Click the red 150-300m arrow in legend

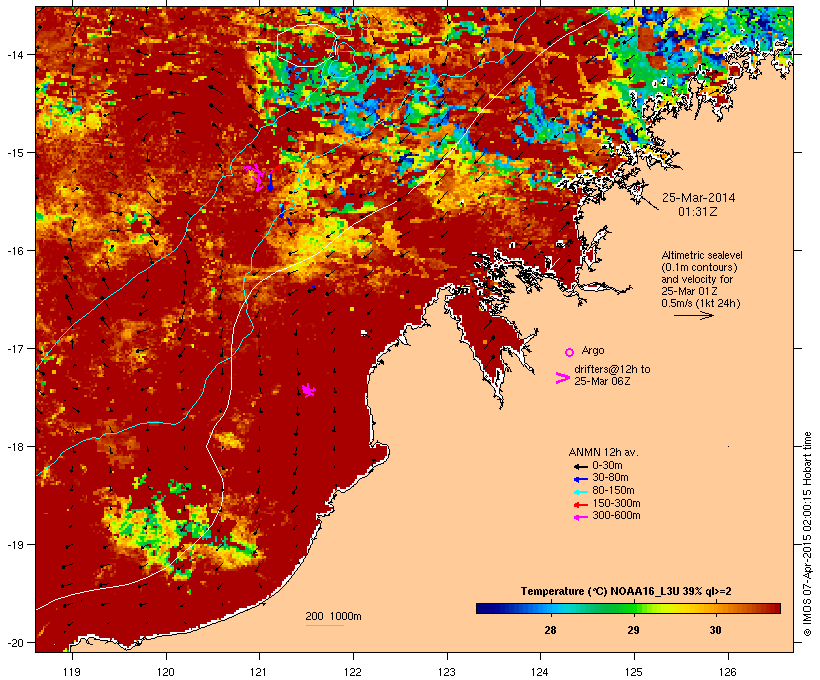tap(580, 505)
